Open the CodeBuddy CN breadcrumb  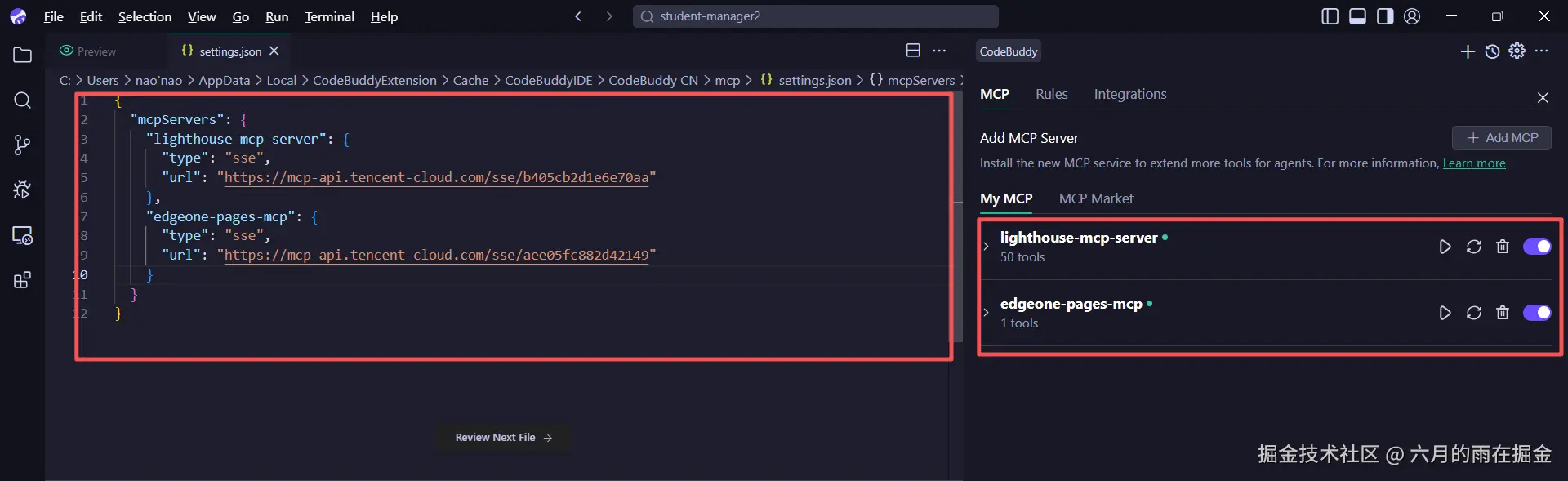(x=653, y=80)
